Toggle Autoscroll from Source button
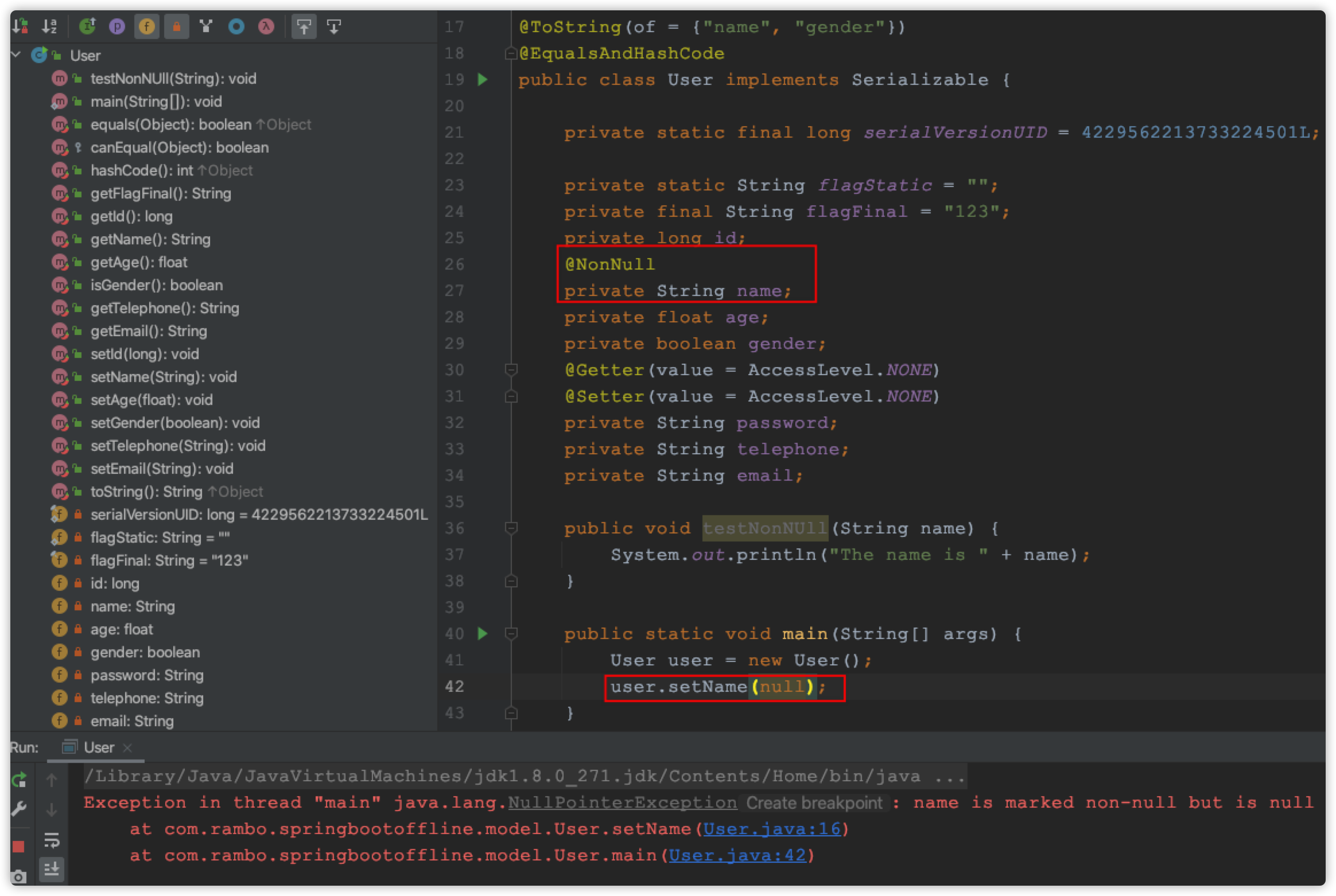This screenshot has width=1336, height=896. pos(334,26)
